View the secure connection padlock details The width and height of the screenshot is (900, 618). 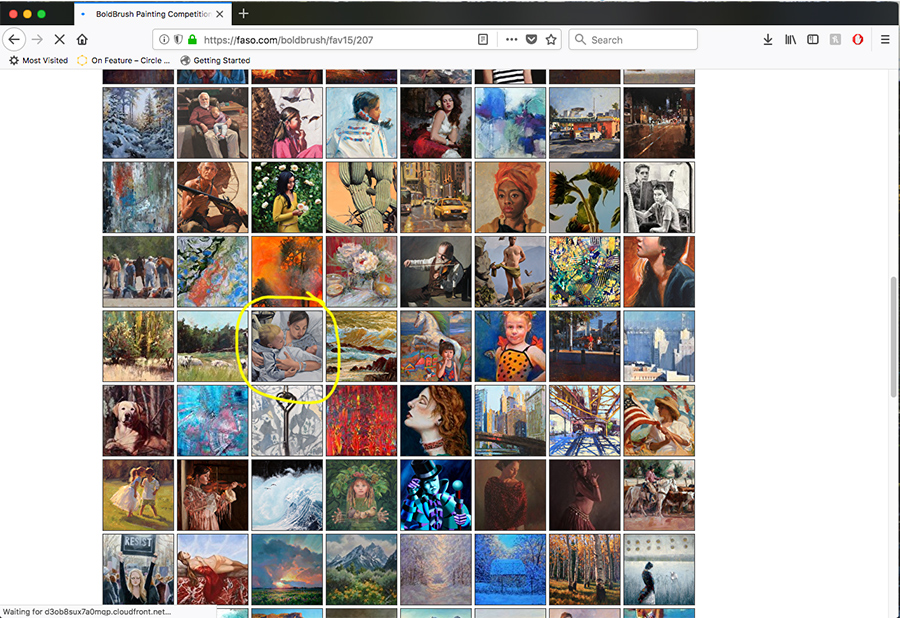tap(192, 40)
